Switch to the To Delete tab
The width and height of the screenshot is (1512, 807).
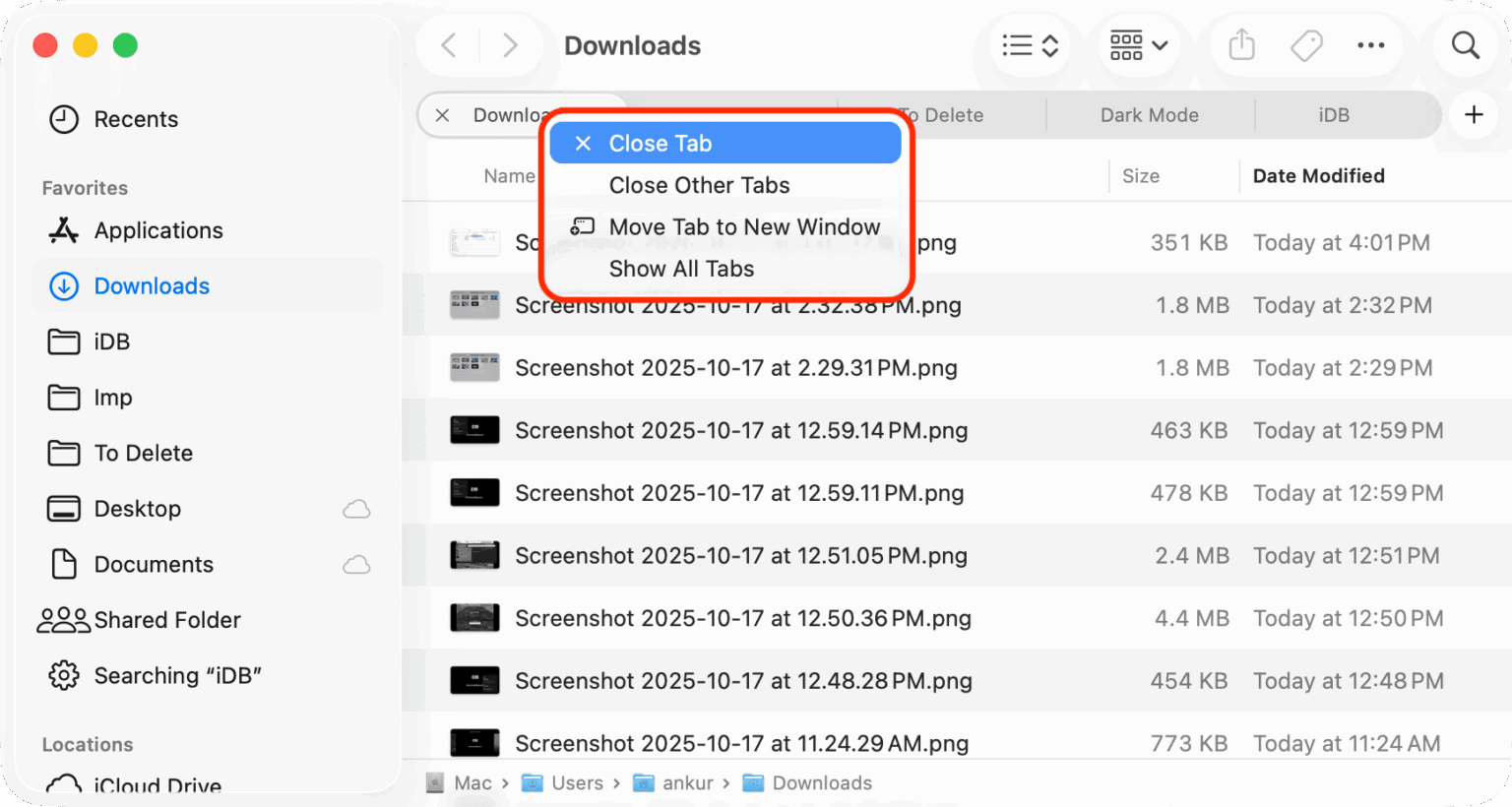tap(942, 115)
